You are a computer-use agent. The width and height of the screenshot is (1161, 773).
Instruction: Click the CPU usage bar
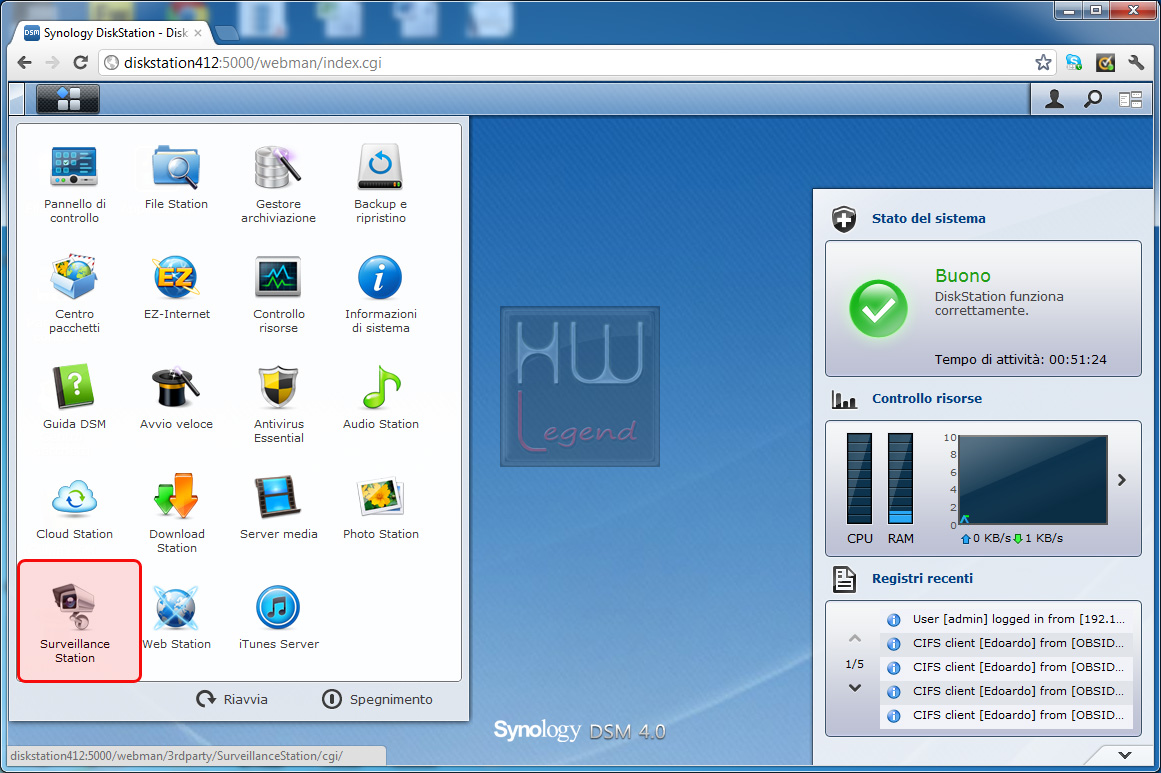pos(859,478)
